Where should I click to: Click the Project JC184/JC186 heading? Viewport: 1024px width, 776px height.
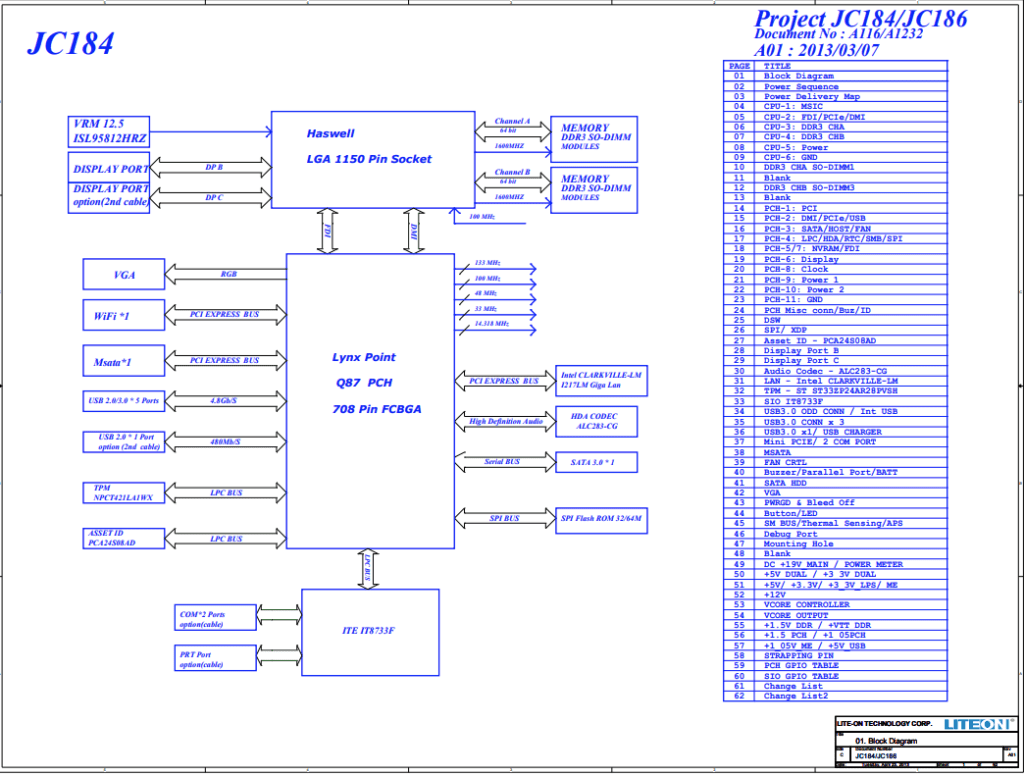[861, 18]
